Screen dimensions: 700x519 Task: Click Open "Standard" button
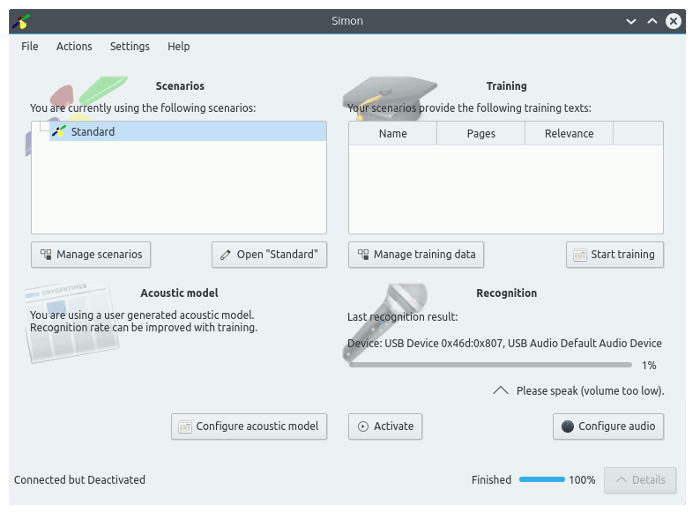tap(269, 254)
